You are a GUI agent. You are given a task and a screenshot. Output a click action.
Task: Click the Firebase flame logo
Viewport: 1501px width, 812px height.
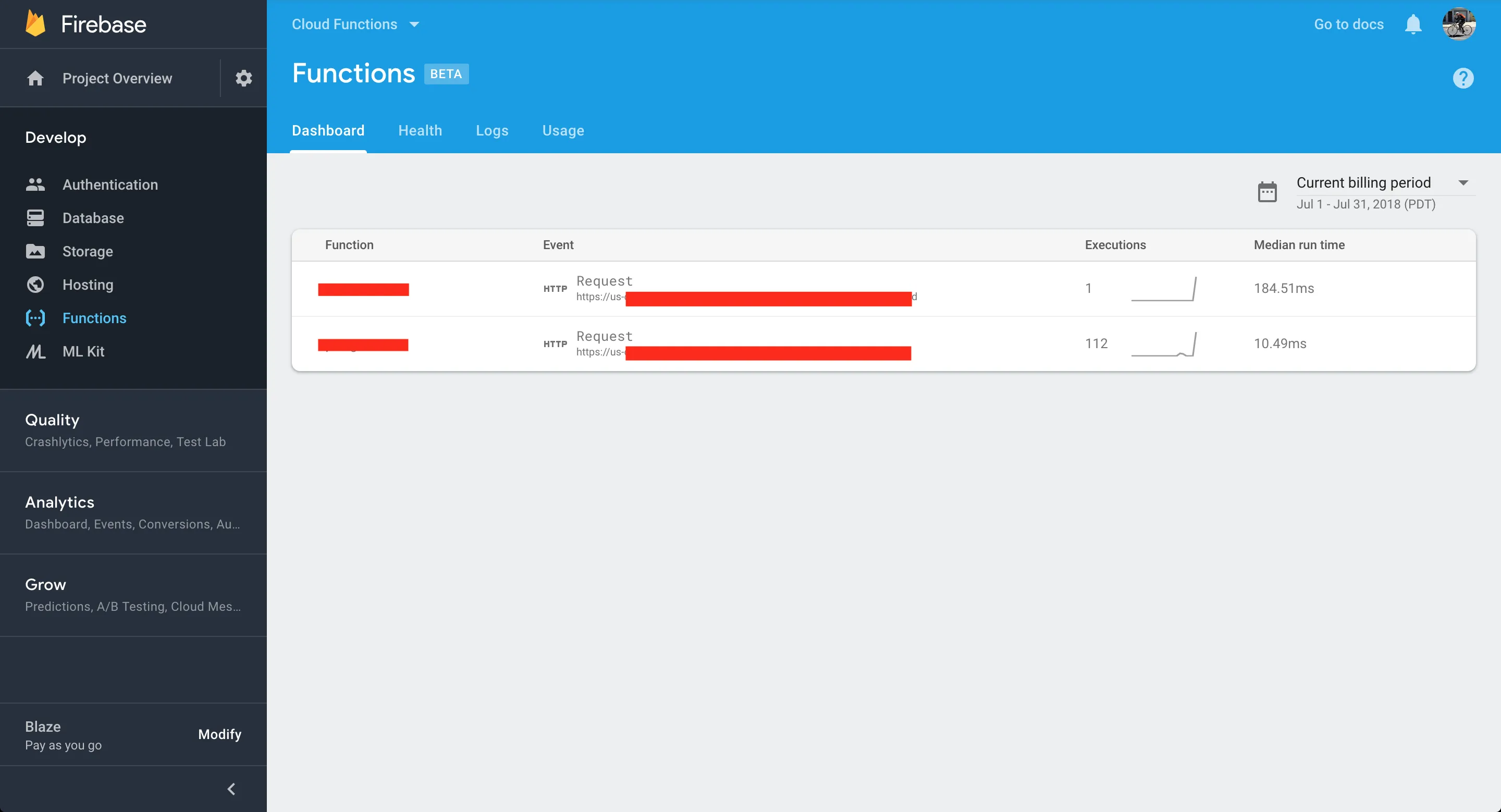[x=35, y=24]
